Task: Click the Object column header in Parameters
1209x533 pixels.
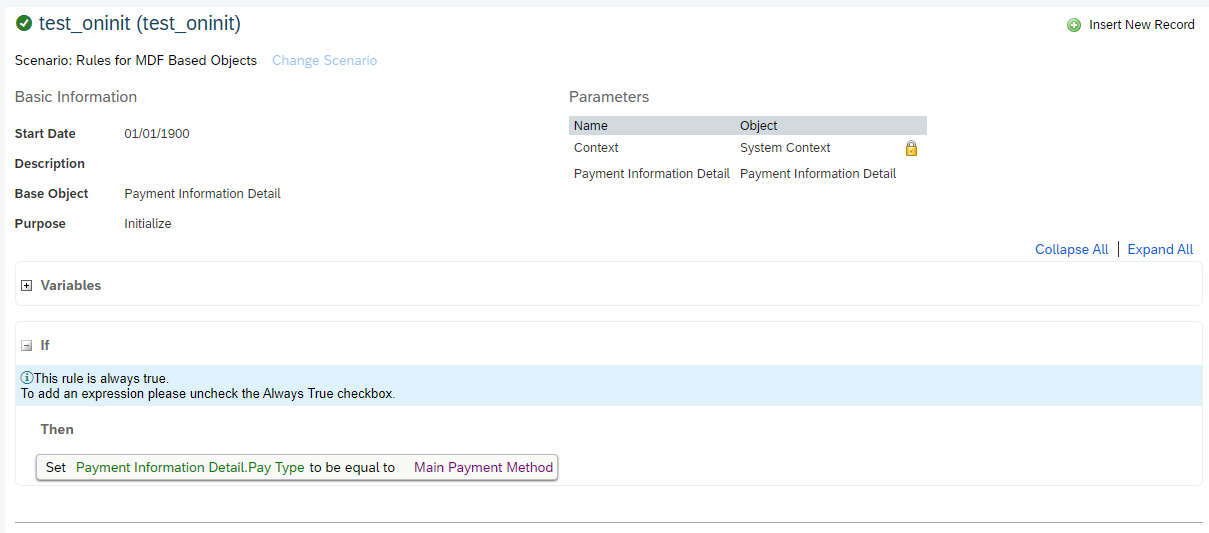Action: coord(759,126)
